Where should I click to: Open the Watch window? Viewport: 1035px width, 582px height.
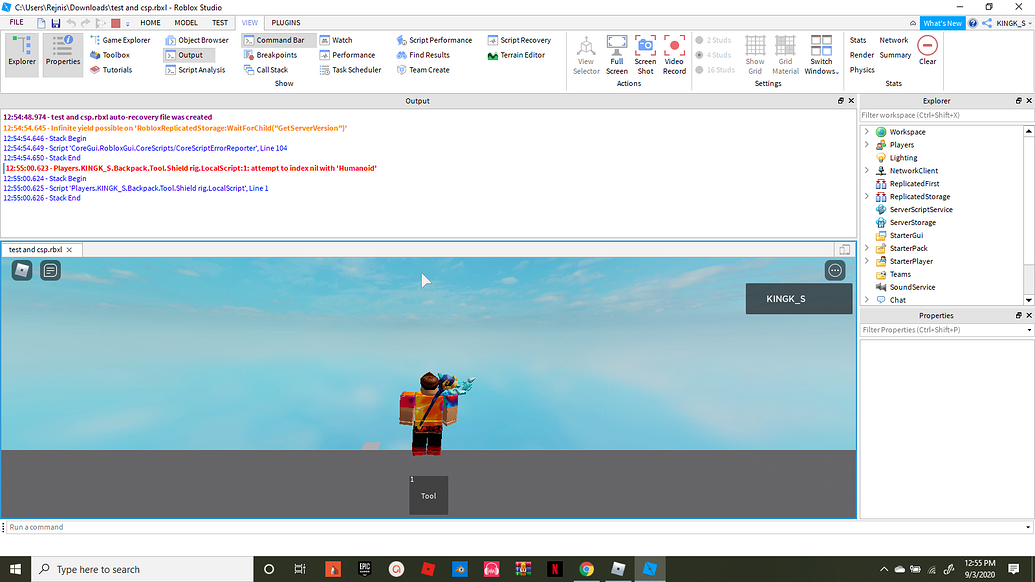coord(336,40)
